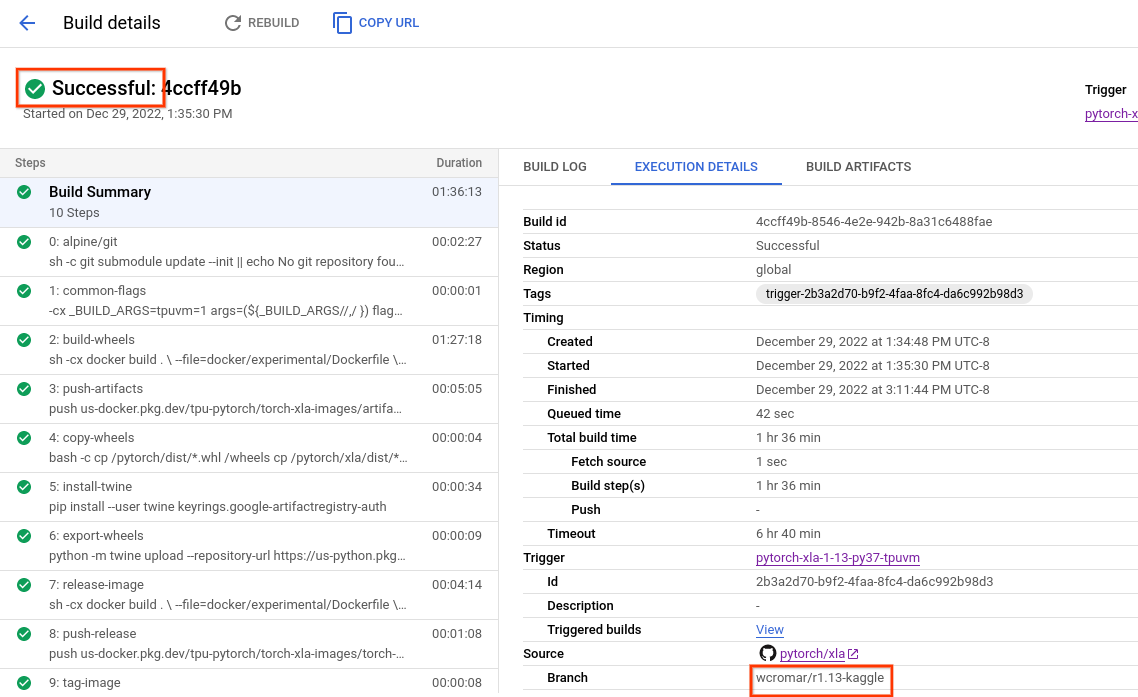
Task: Click the Created time 1:34:48 PM value
Action: pos(872,342)
